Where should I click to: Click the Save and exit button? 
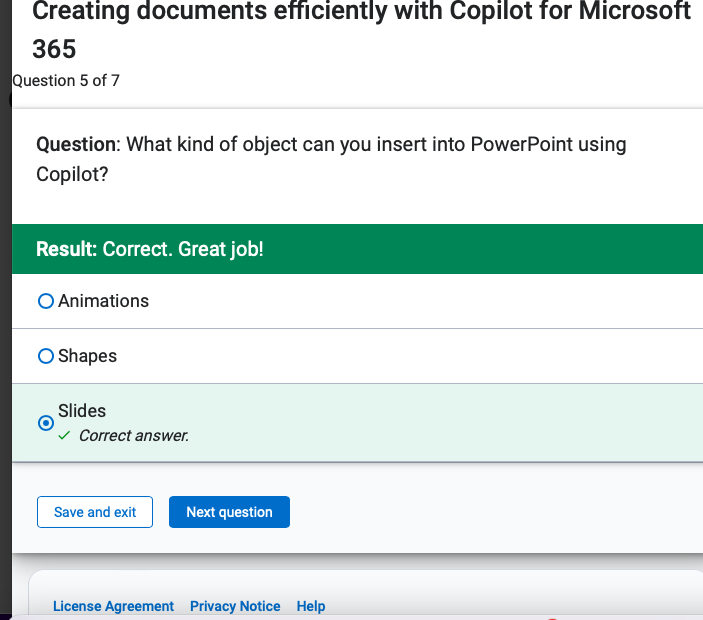tap(95, 512)
